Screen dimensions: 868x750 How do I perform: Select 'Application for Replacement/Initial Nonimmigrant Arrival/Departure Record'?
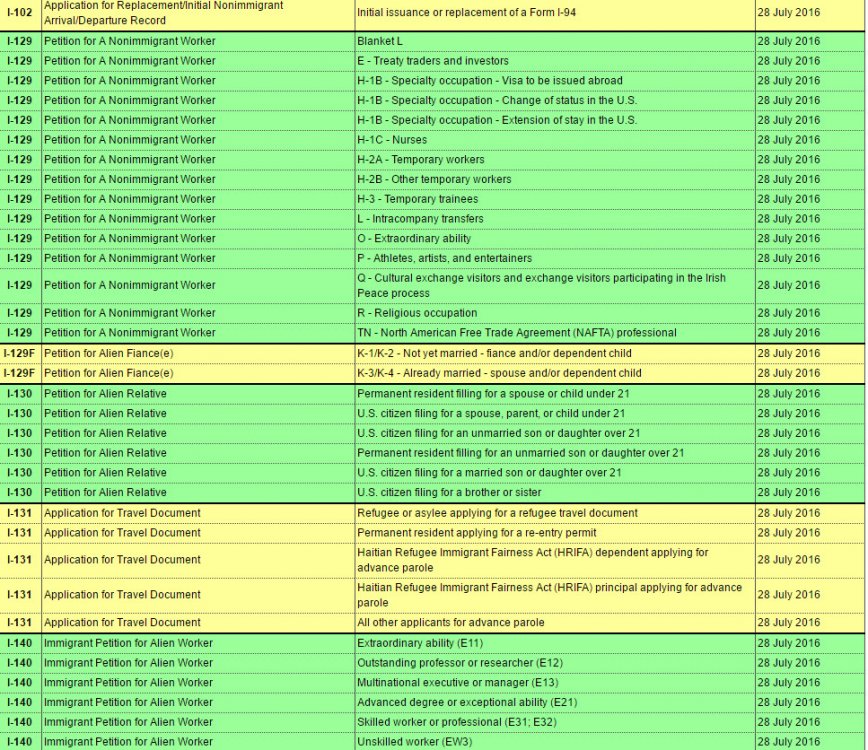pos(198,13)
